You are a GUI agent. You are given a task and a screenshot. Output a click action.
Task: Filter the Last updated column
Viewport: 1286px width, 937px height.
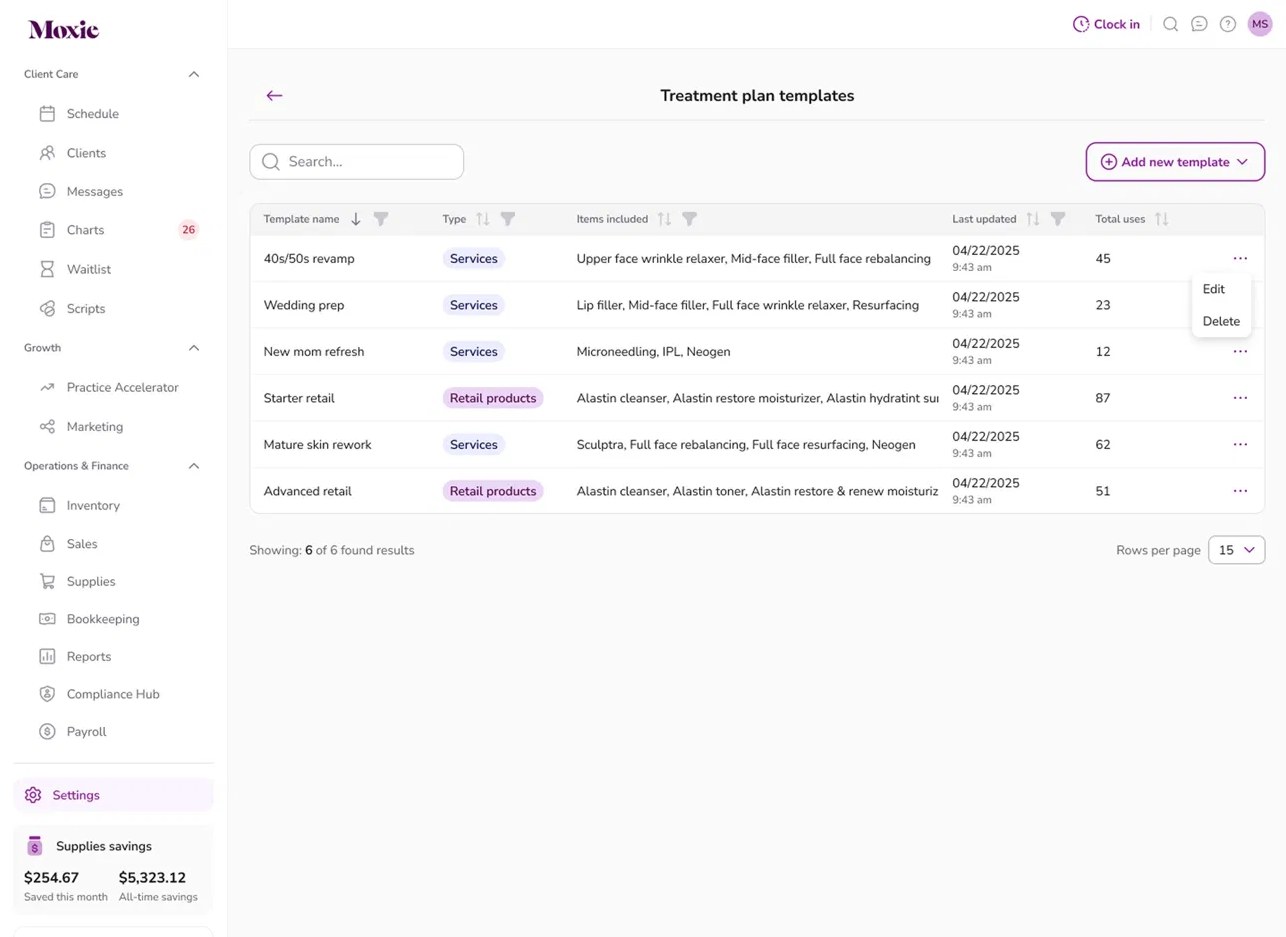point(1058,219)
